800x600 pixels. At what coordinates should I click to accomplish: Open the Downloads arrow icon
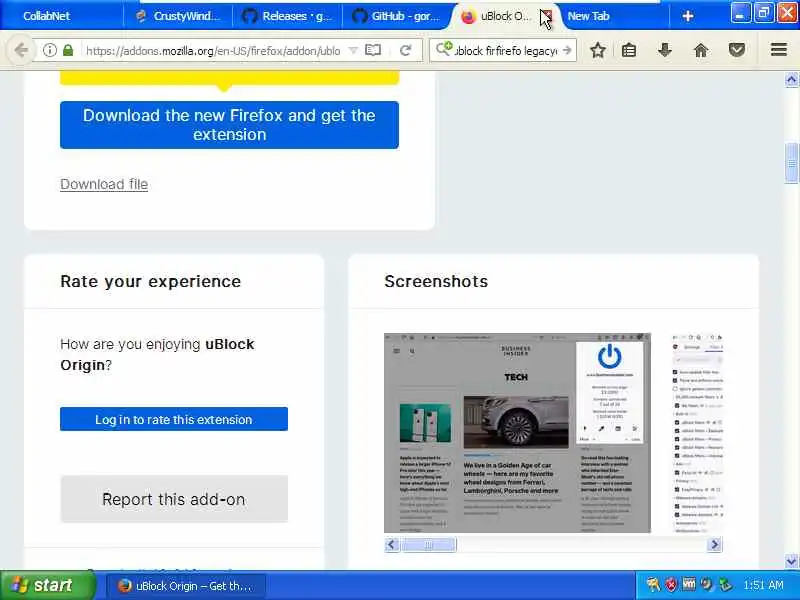click(664, 50)
